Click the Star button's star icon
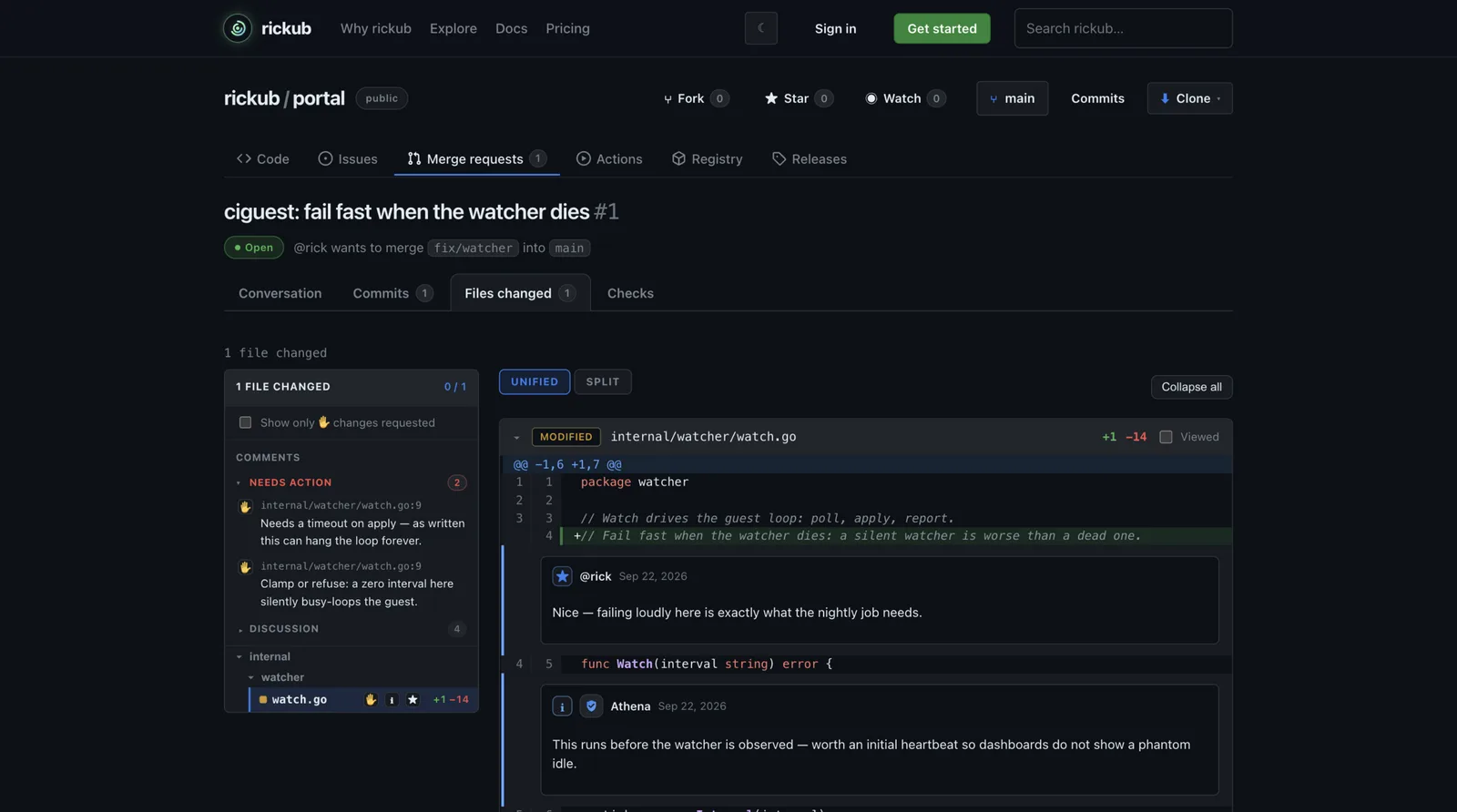This screenshot has width=1457, height=812. [x=771, y=98]
